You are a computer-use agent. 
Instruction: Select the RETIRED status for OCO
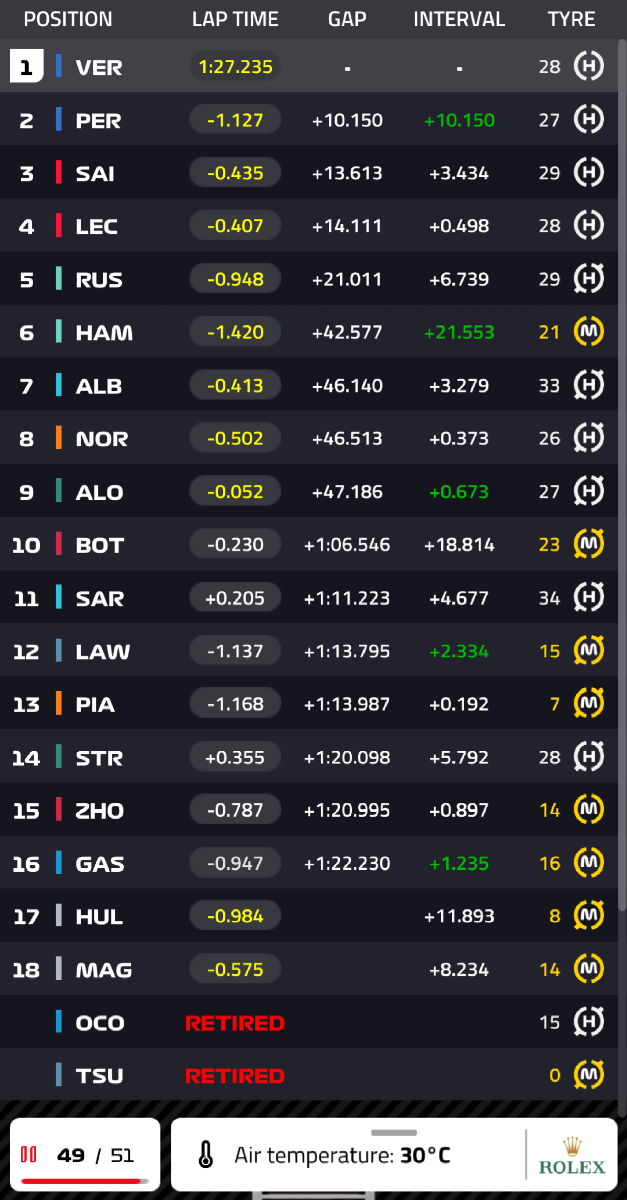(x=235, y=1023)
